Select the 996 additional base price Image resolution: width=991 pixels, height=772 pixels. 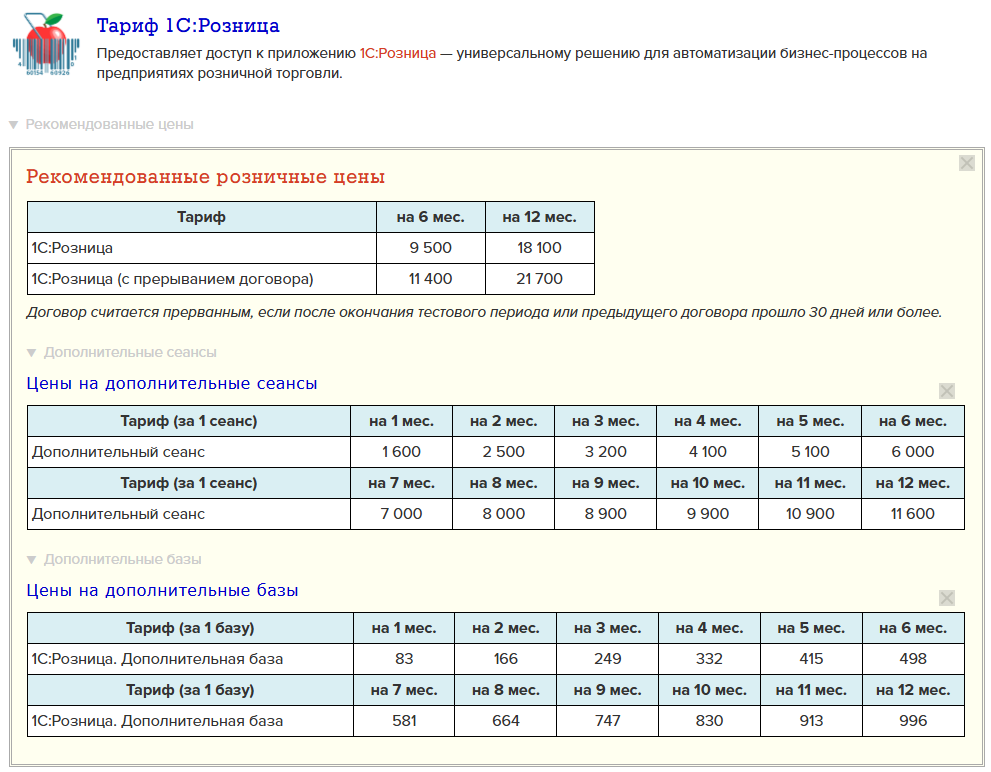tap(913, 721)
